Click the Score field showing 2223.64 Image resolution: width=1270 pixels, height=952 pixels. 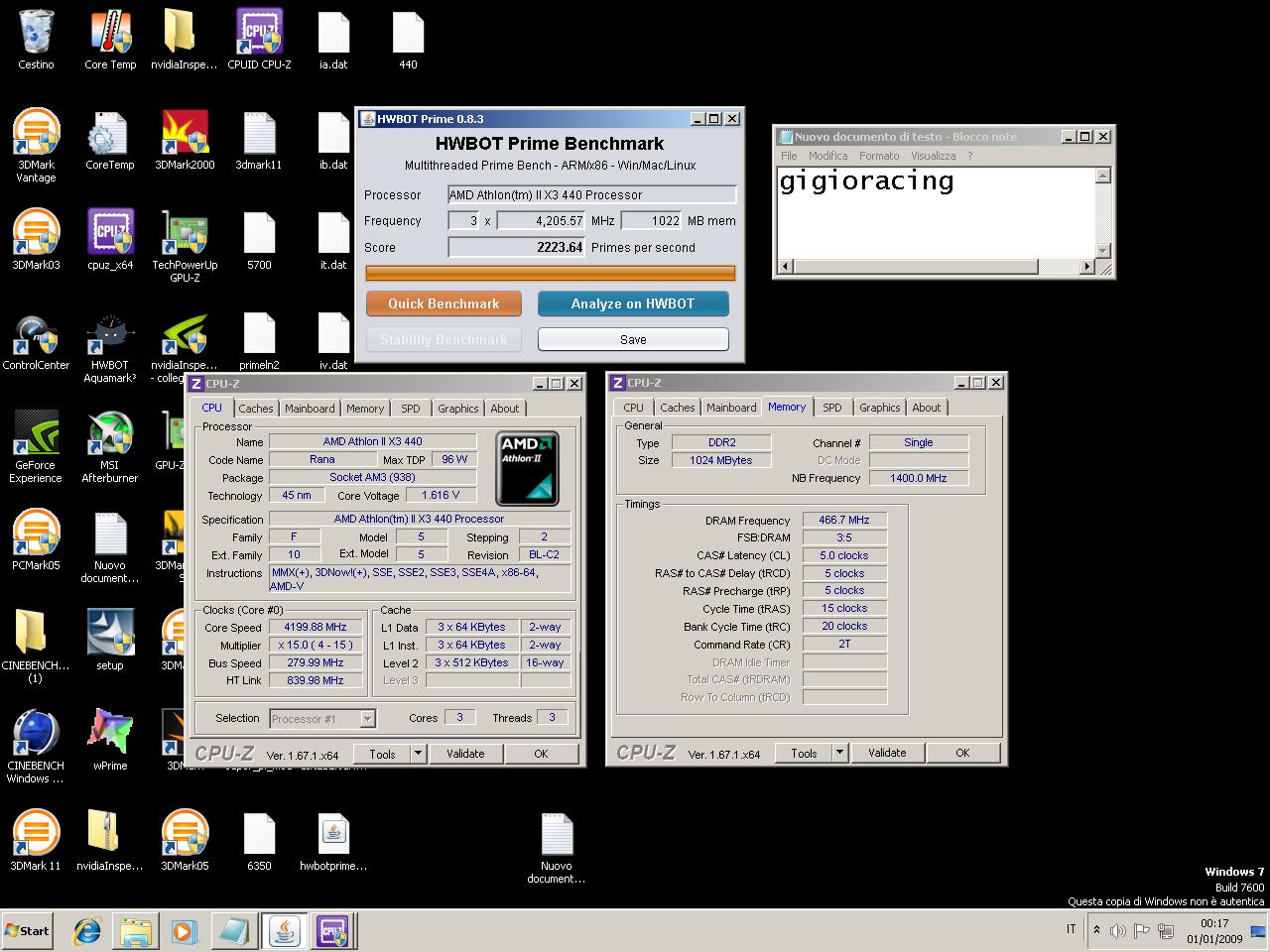pyautogui.click(x=517, y=247)
